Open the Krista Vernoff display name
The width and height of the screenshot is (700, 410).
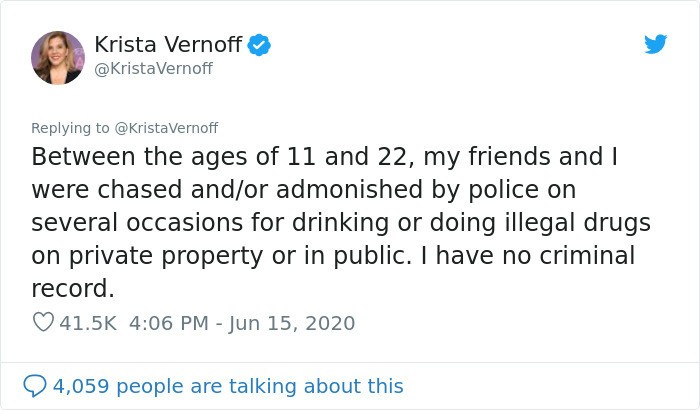pyautogui.click(x=168, y=44)
